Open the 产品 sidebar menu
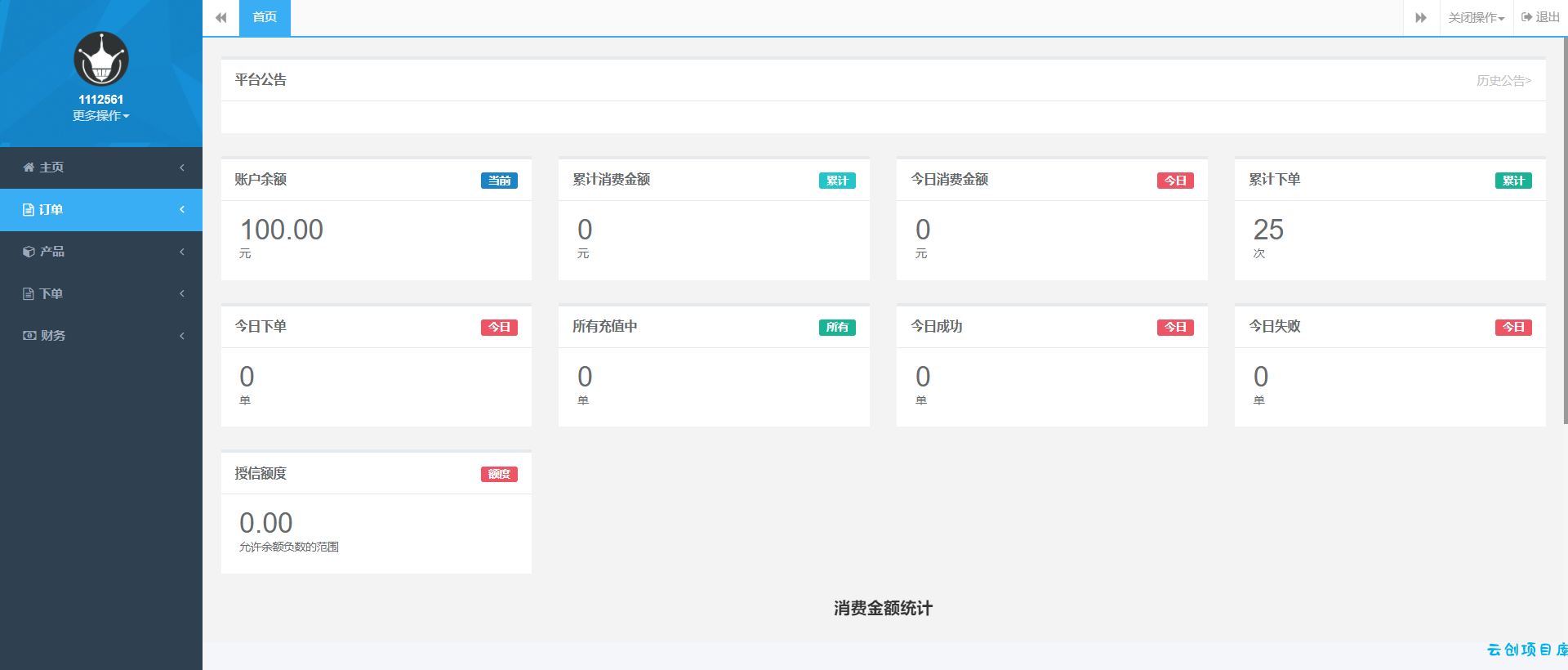The image size is (1568, 670). tap(101, 252)
